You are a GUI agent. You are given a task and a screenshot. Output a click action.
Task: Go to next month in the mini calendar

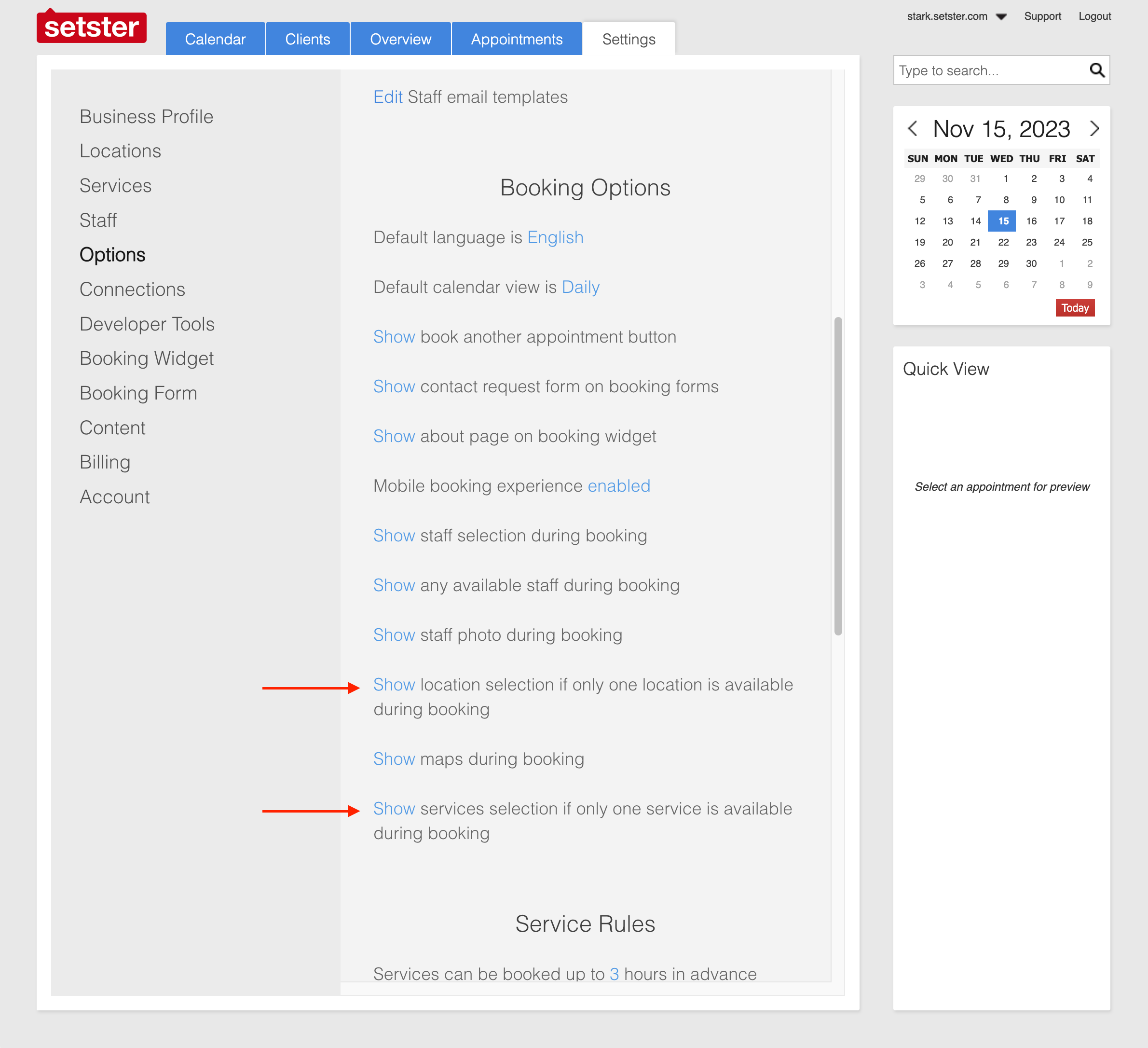(x=1094, y=129)
